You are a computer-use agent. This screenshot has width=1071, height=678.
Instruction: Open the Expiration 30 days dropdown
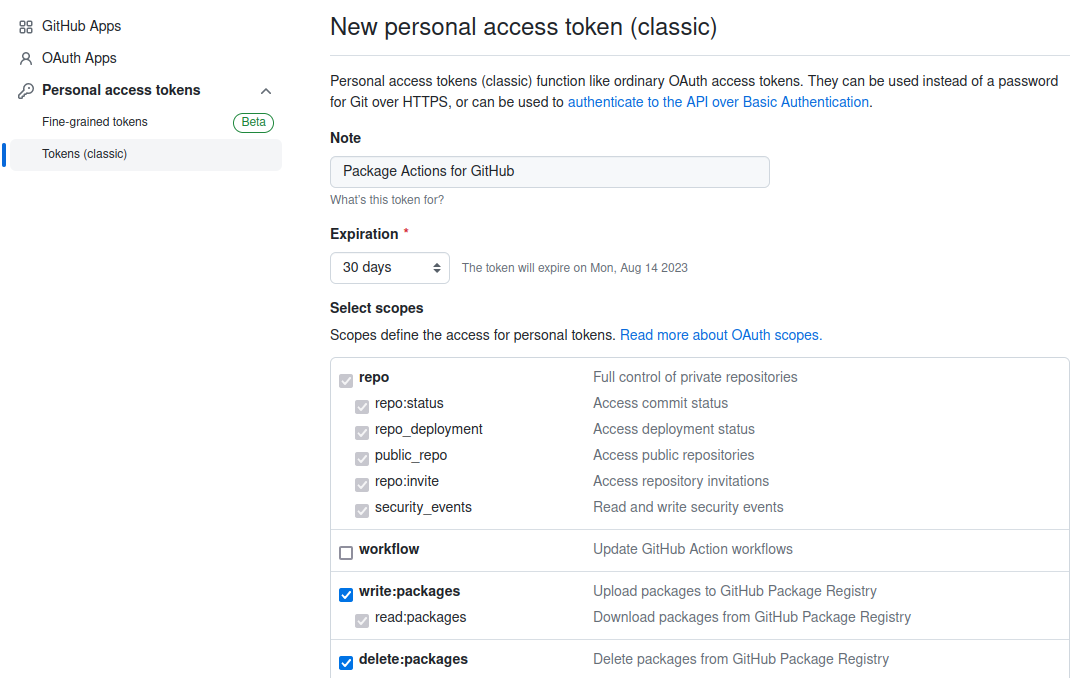click(390, 268)
